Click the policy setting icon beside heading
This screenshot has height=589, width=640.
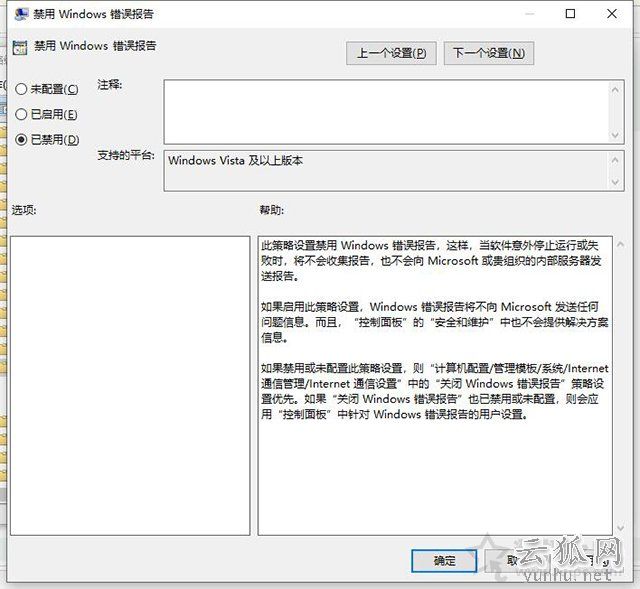coord(20,47)
